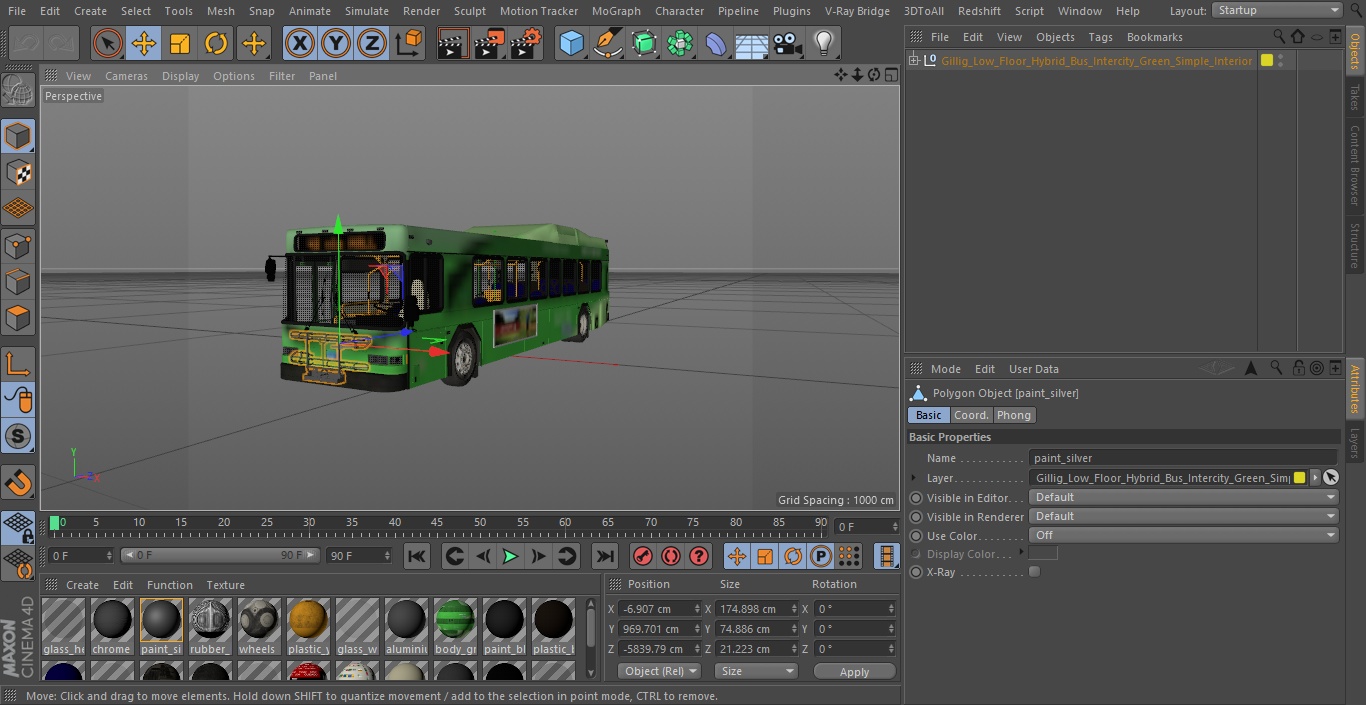
Task: Open the Size mode dropdown
Action: pyautogui.click(x=756, y=671)
